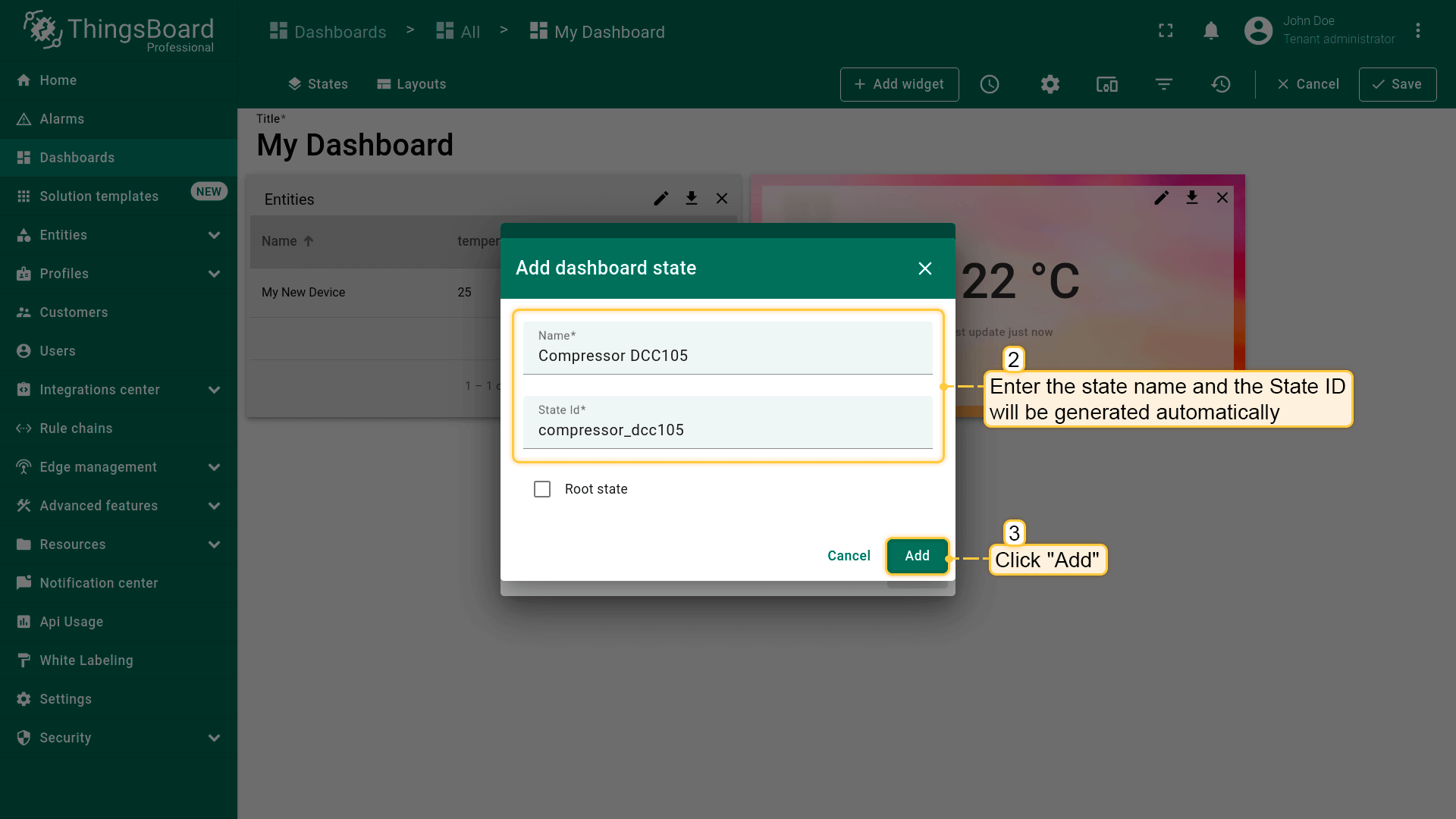Toggle fullscreen mode icon
Viewport: 1456px width, 819px height.
1166,31
